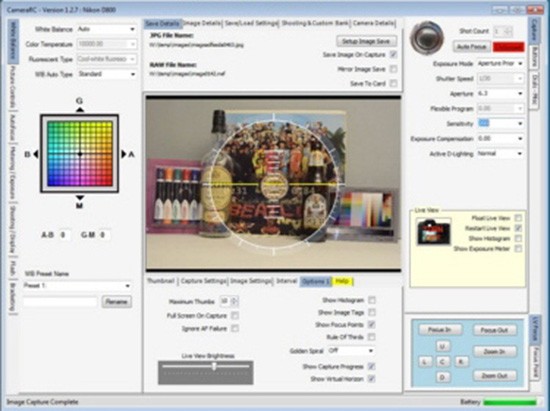550x411 pixels.
Task: Click the live view preview image
Action: pyautogui.click(x=273, y=183)
